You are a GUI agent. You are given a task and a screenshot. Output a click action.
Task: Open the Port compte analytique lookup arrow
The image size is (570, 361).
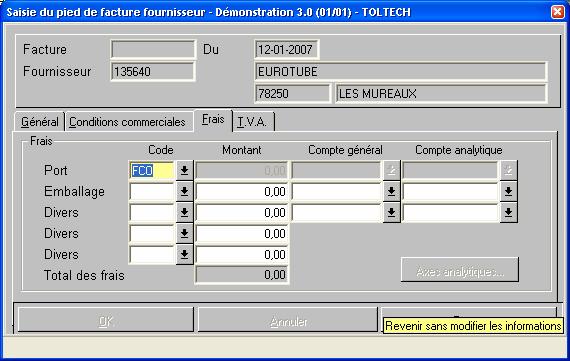(508, 170)
